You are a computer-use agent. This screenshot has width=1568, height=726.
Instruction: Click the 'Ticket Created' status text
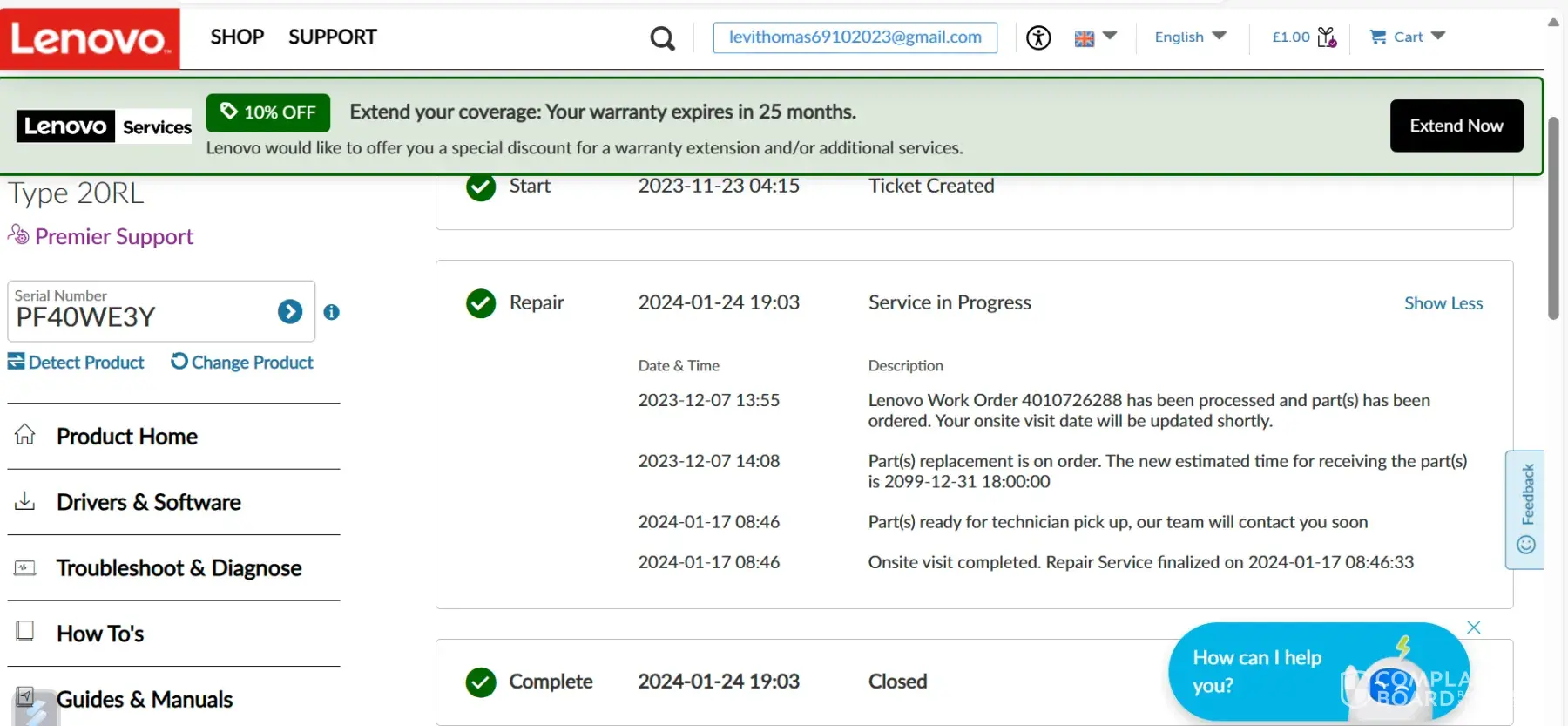click(931, 186)
